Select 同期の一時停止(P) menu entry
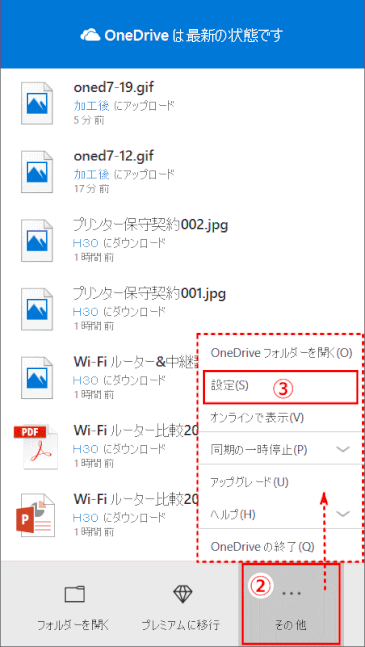 click(x=259, y=449)
